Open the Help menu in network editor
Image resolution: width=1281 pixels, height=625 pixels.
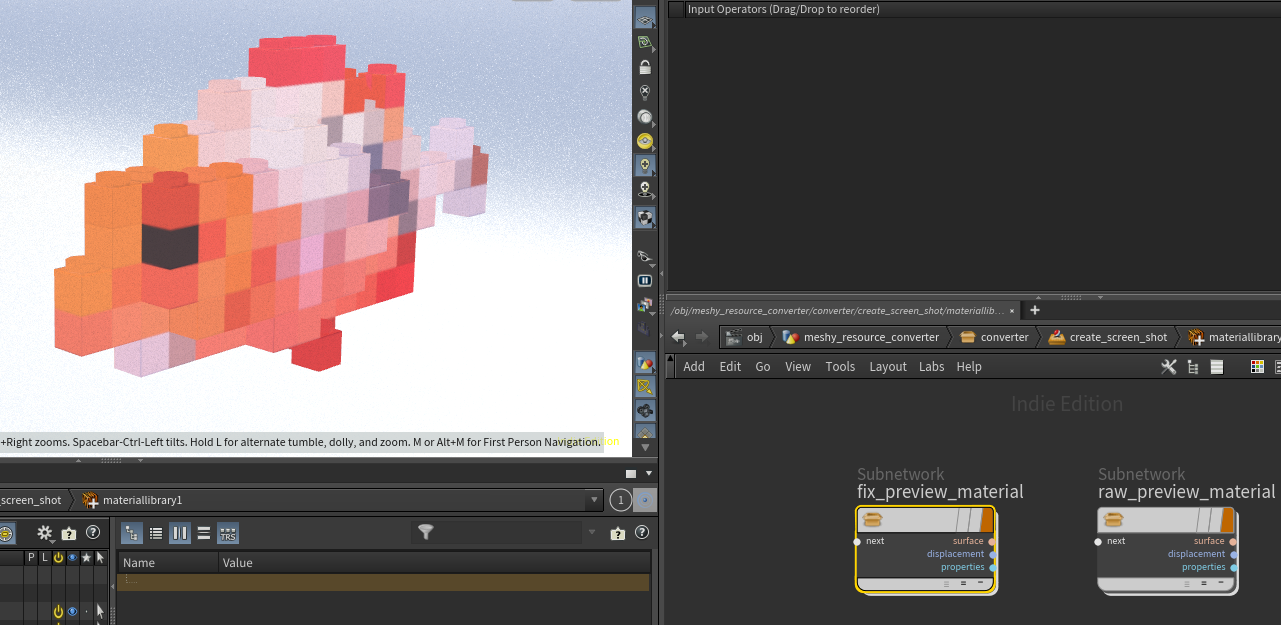point(969,367)
